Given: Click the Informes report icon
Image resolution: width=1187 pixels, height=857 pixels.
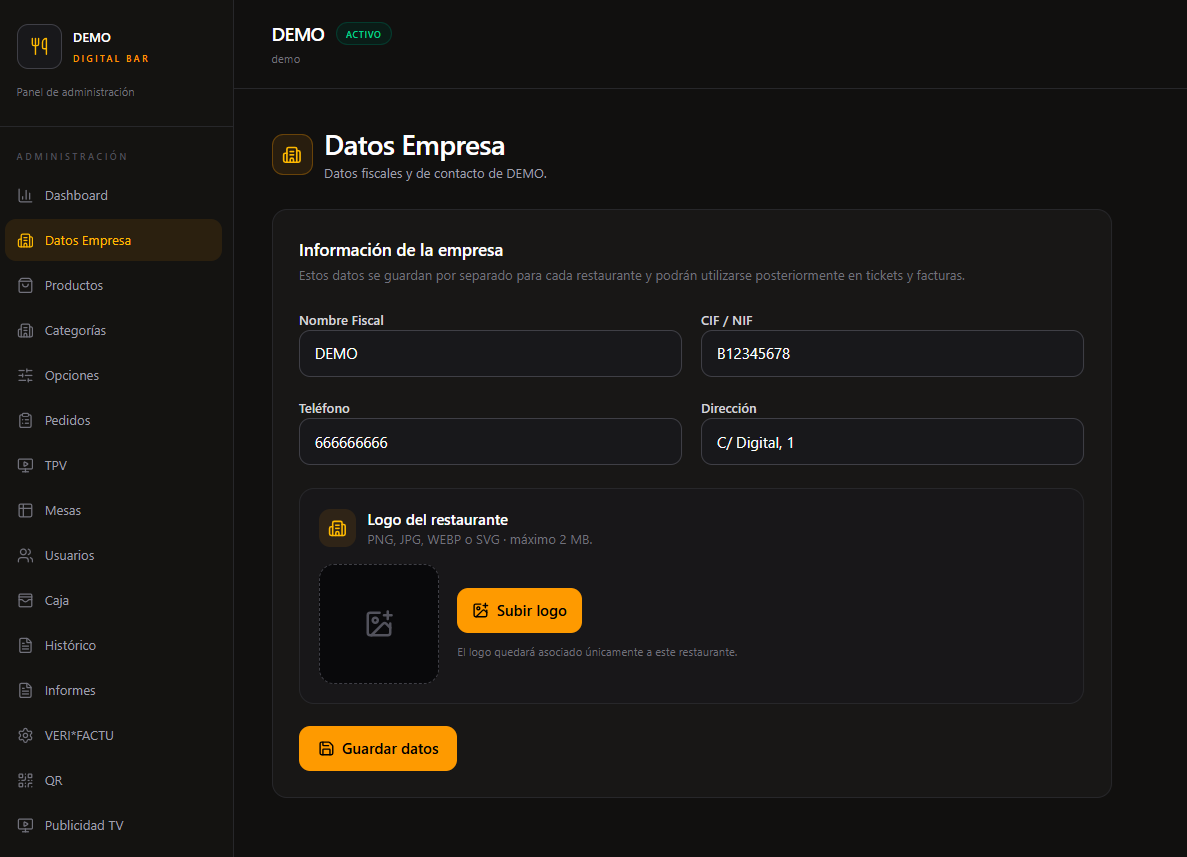Looking at the screenshot, I should (x=25, y=690).
